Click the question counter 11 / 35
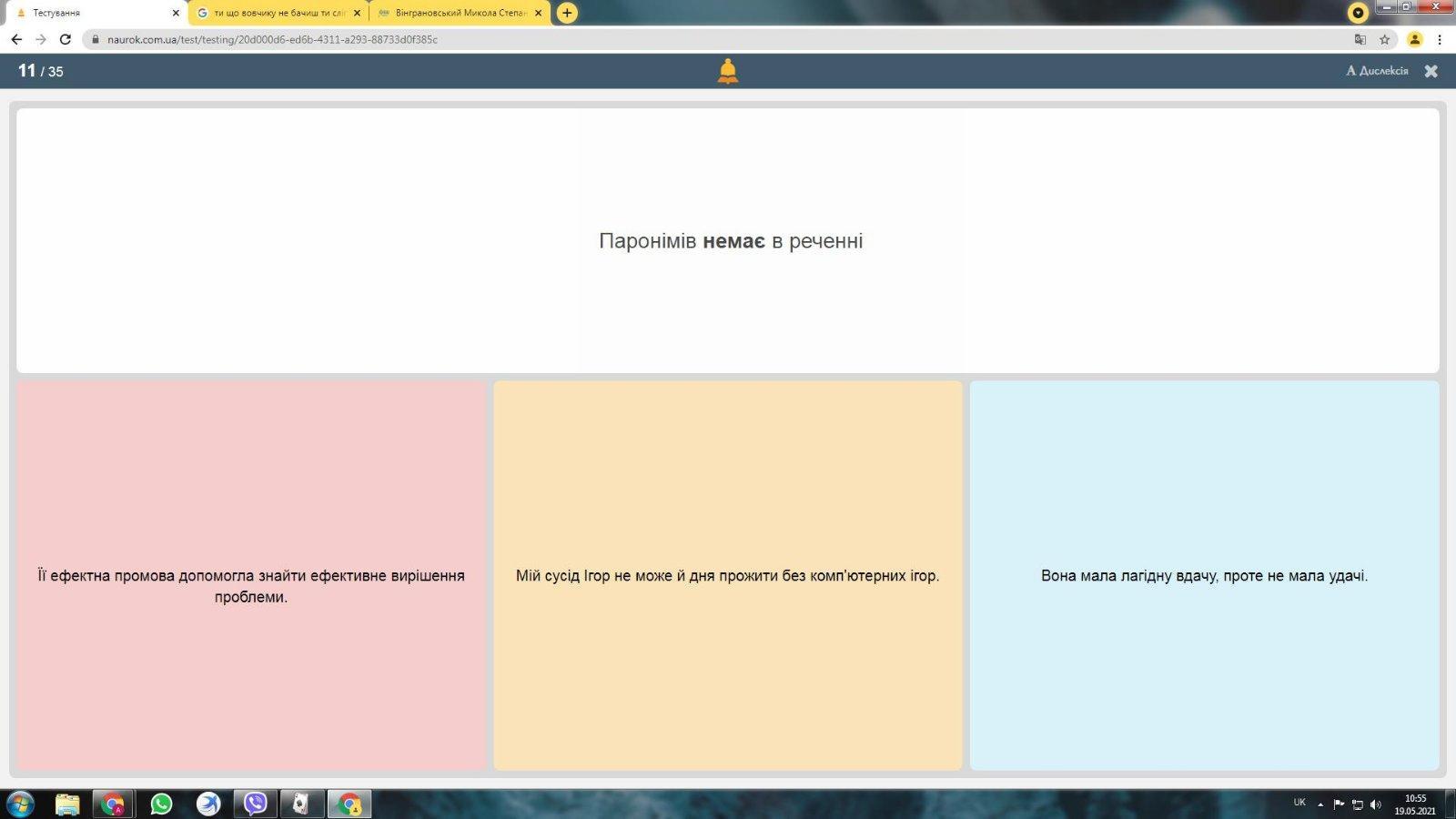 tap(41, 71)
